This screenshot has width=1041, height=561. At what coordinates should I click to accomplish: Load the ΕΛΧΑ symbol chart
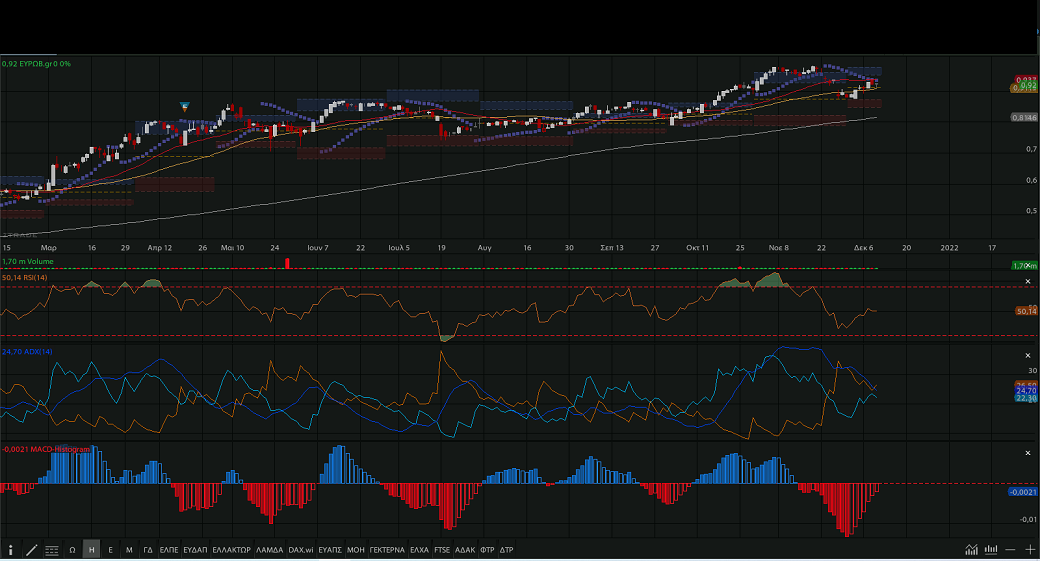419,550
